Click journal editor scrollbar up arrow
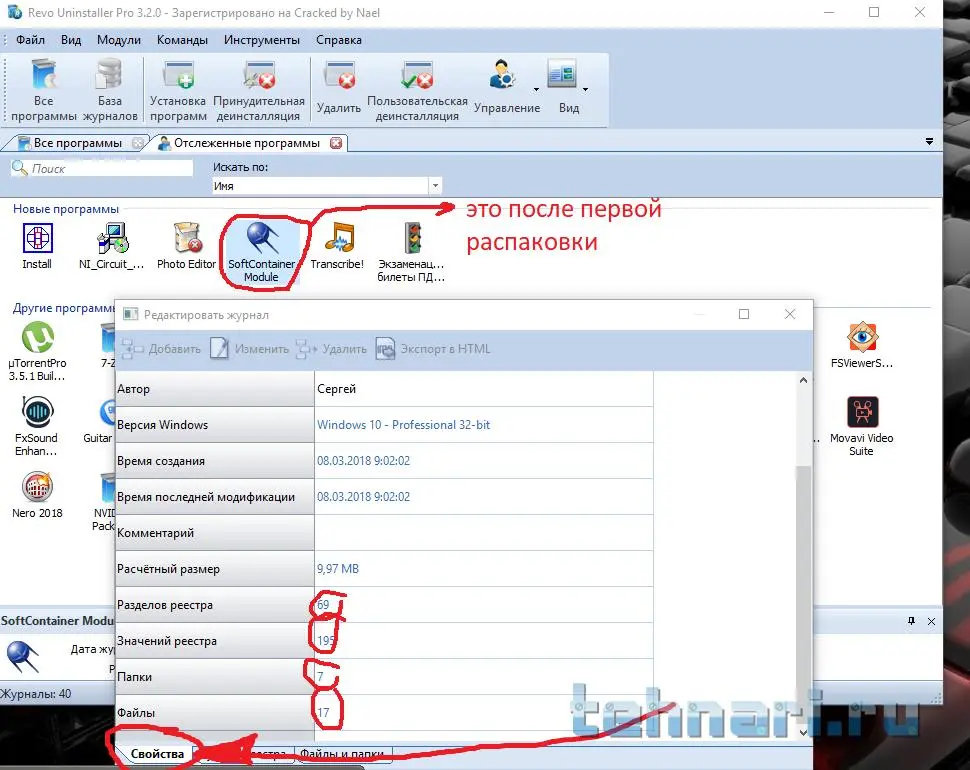The width and height of the screenshot is (970, 770). click(803, 380)
